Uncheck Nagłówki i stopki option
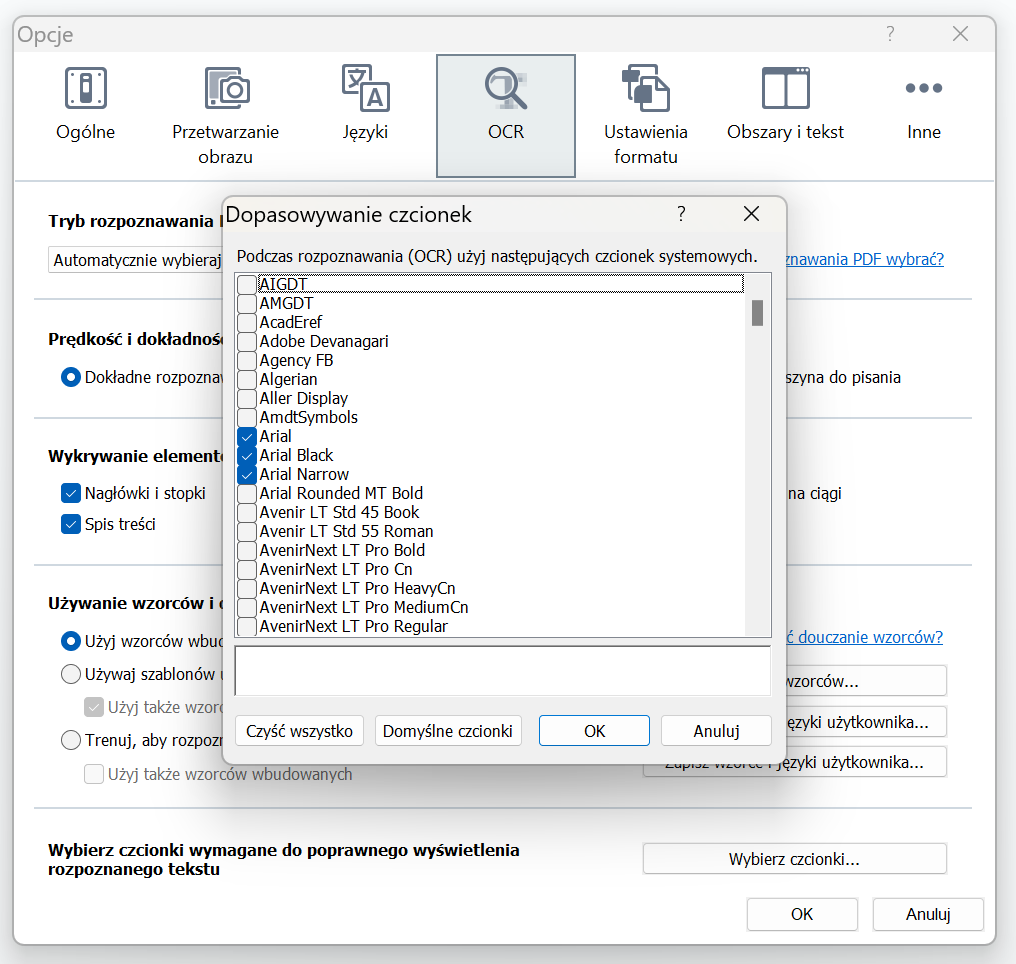 [x=71, y=493]
